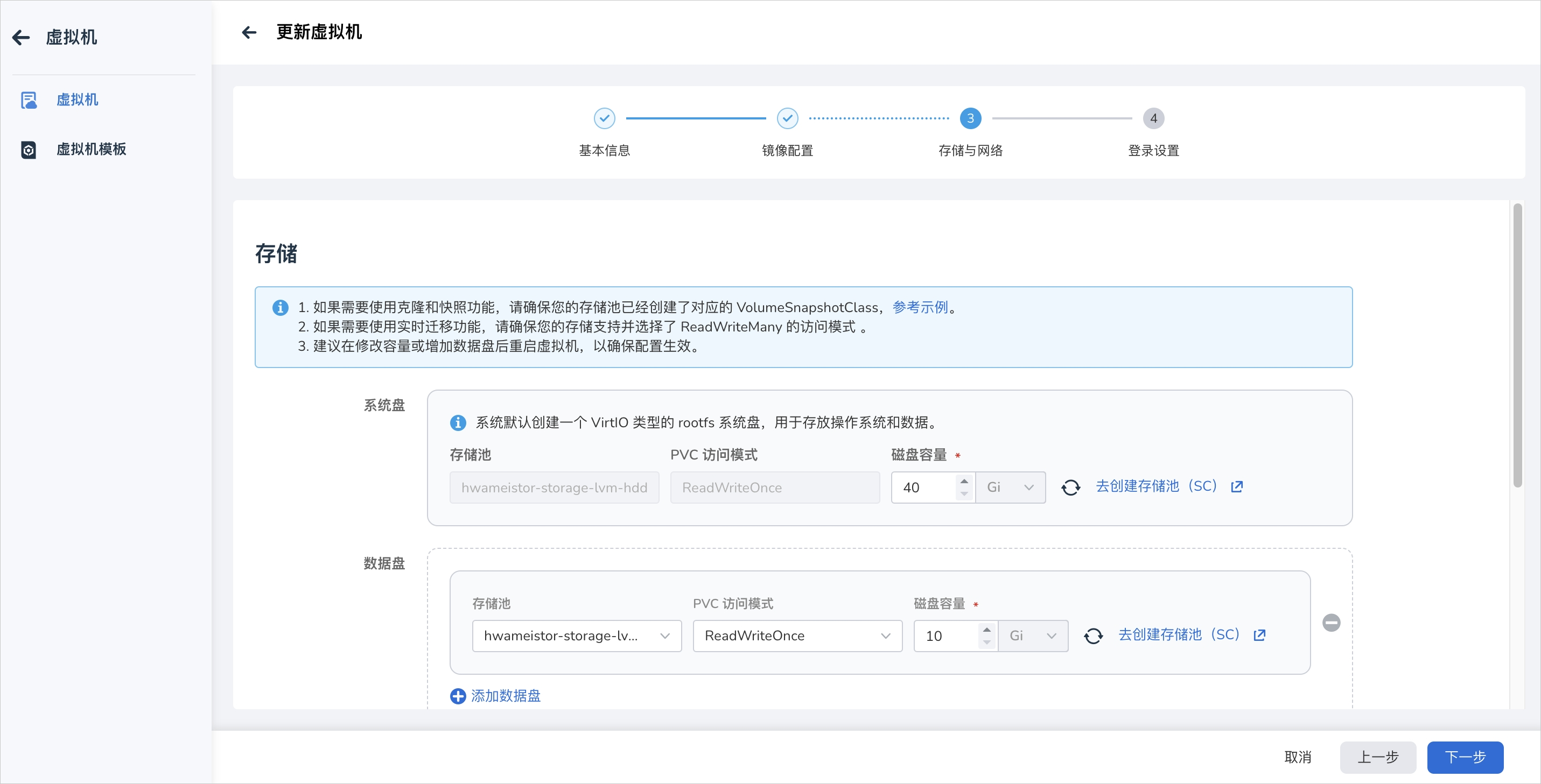
Task: Click the vertical scrollbar of storage panel
Action: coord(1517,345)
